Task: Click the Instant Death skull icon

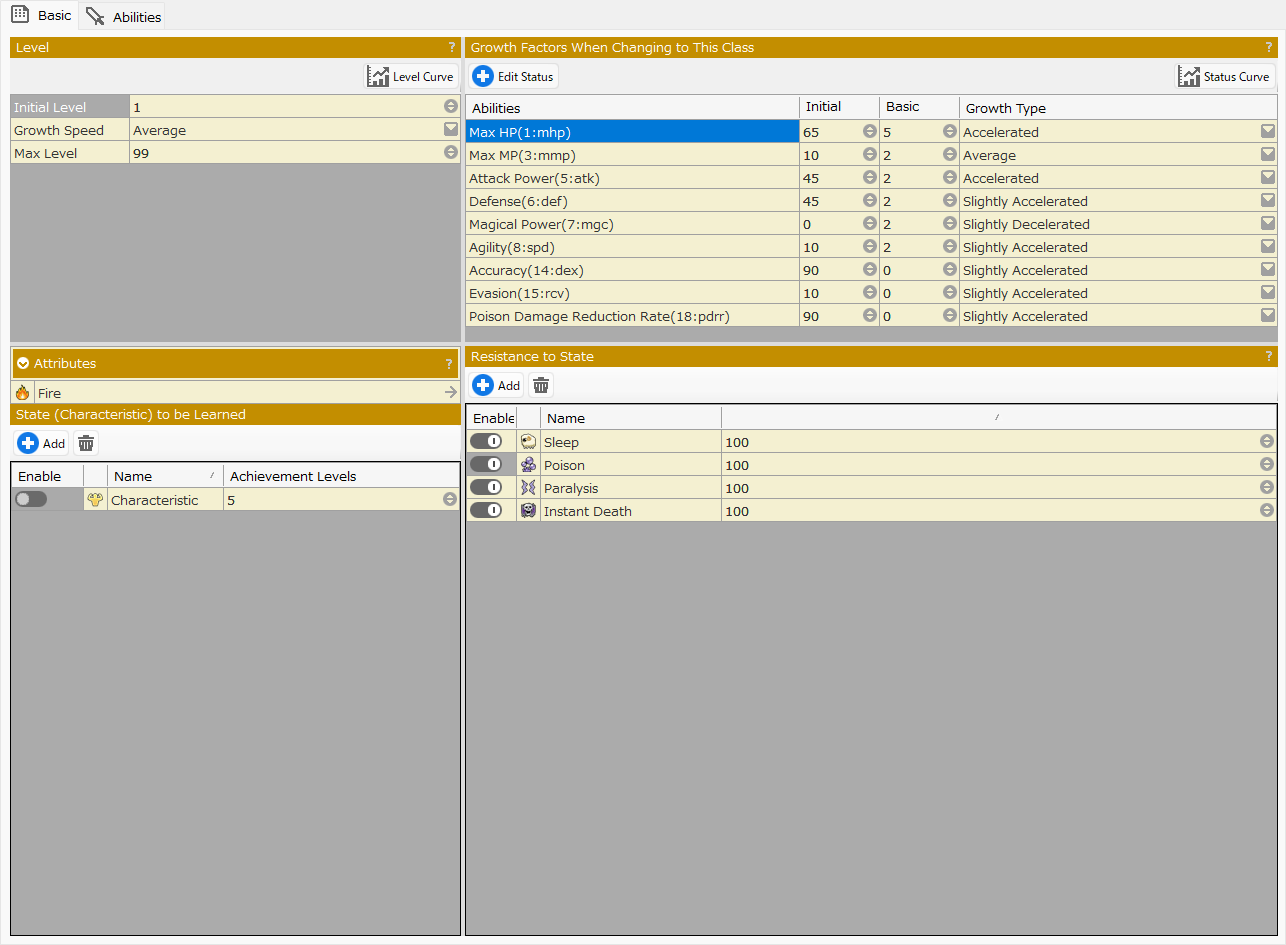Action: [529, 511]
